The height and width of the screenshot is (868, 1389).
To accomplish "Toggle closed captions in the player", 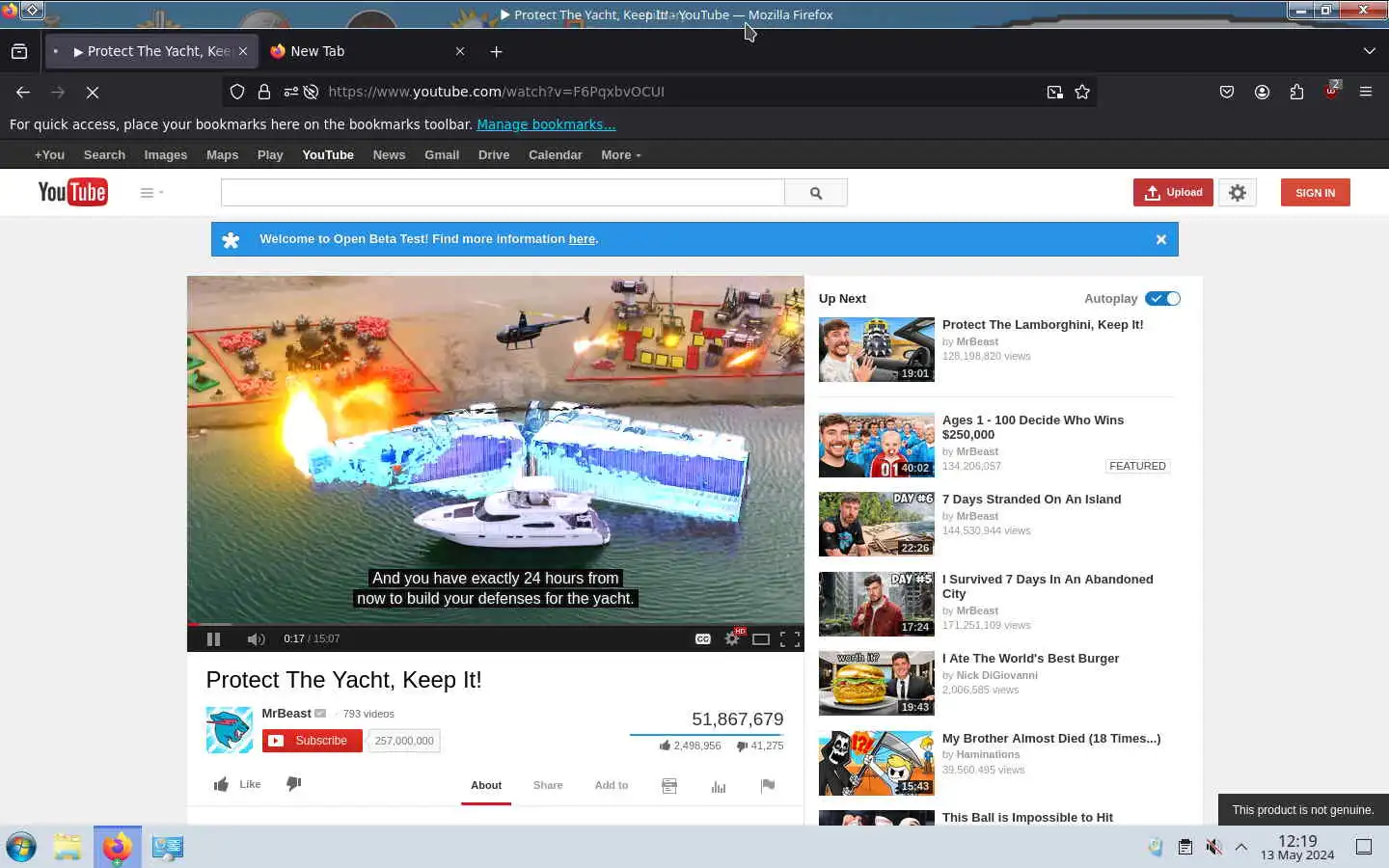I will [703, 638].
